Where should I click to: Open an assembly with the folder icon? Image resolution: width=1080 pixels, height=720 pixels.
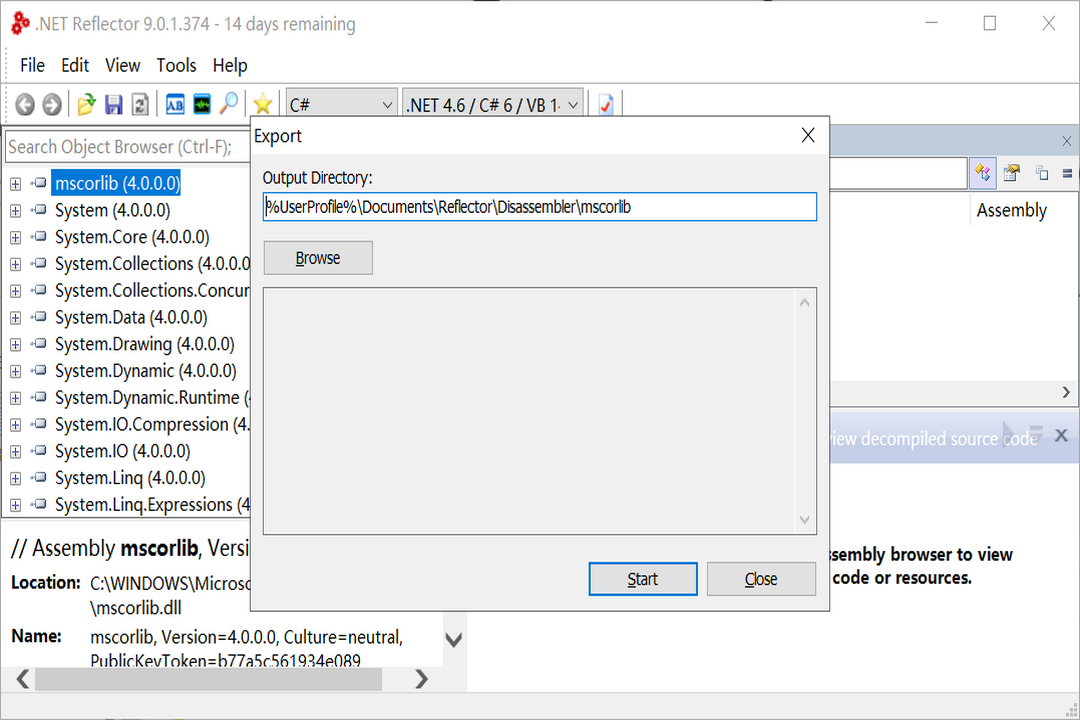tap(85, 103)
